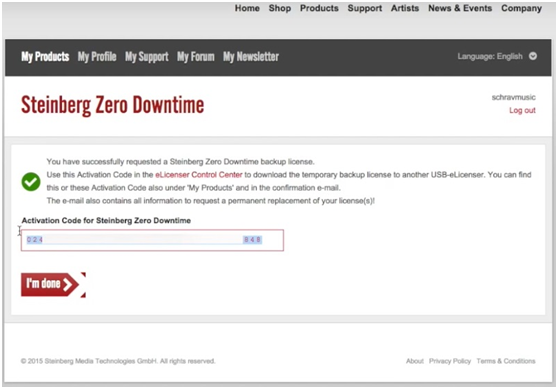
Task: Switch to the My Newsletter tab
Action: (x=251, y=57)
